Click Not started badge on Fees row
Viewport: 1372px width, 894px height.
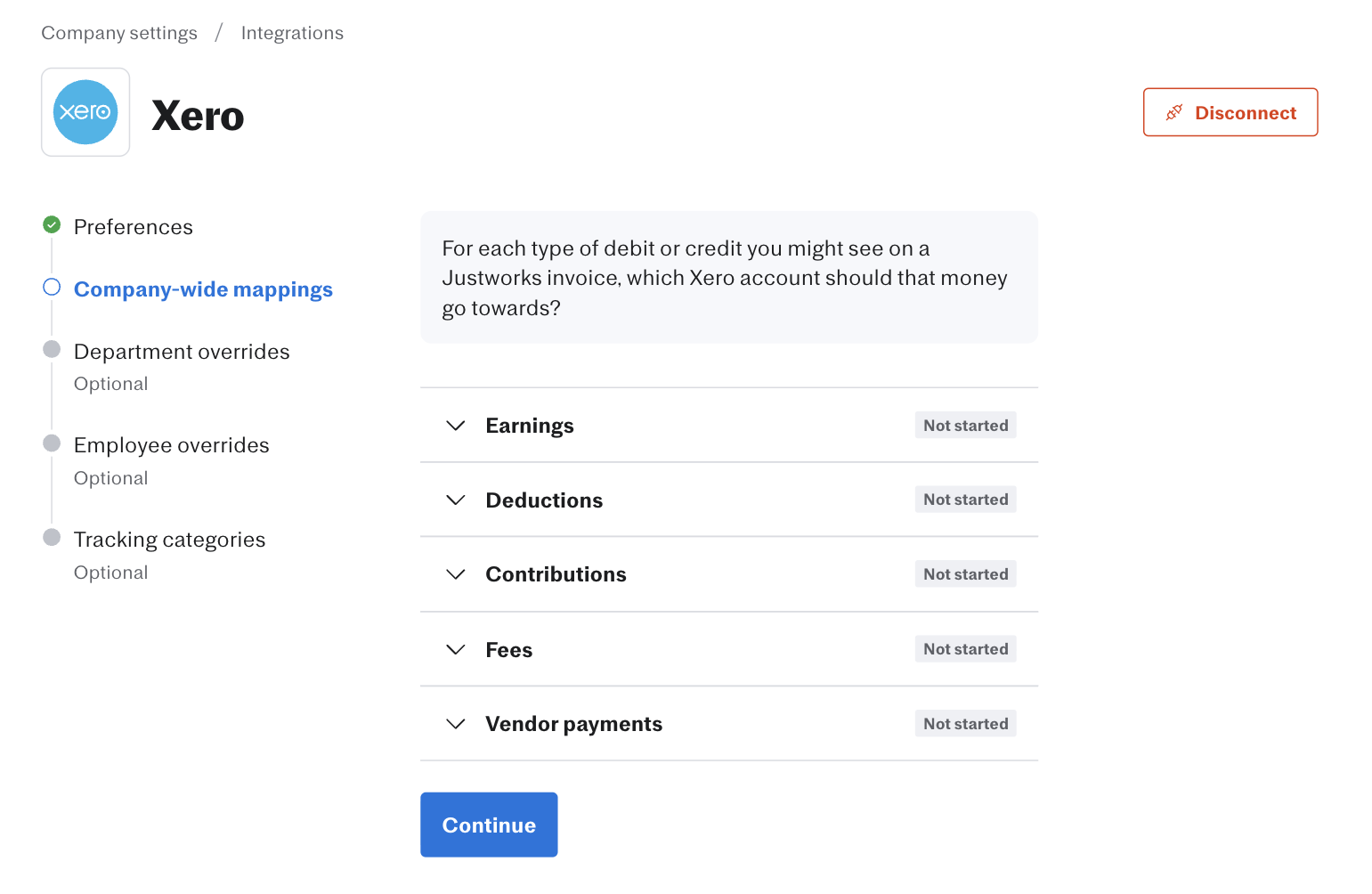pos(966,649)
